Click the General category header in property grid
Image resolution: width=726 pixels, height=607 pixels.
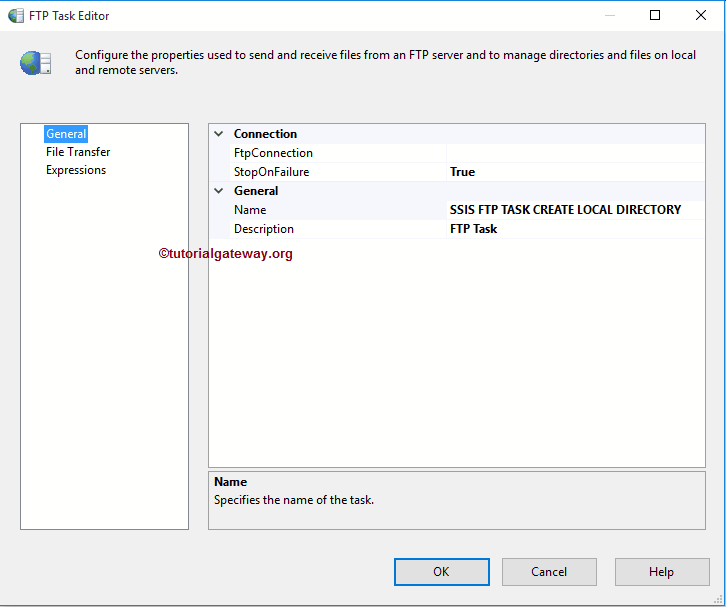point(256,191)
